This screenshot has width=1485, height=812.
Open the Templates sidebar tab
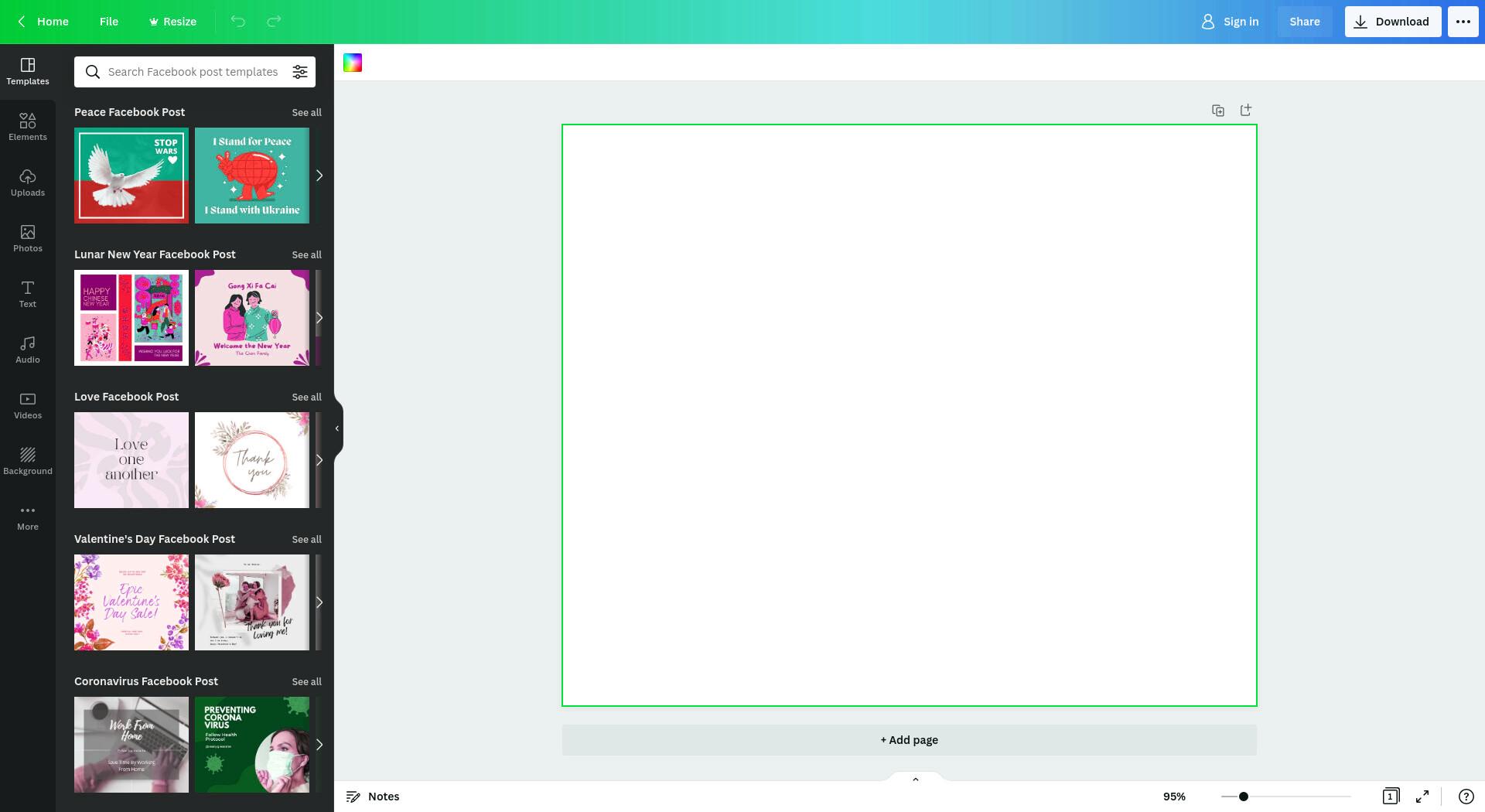click(x=28, y=71)
